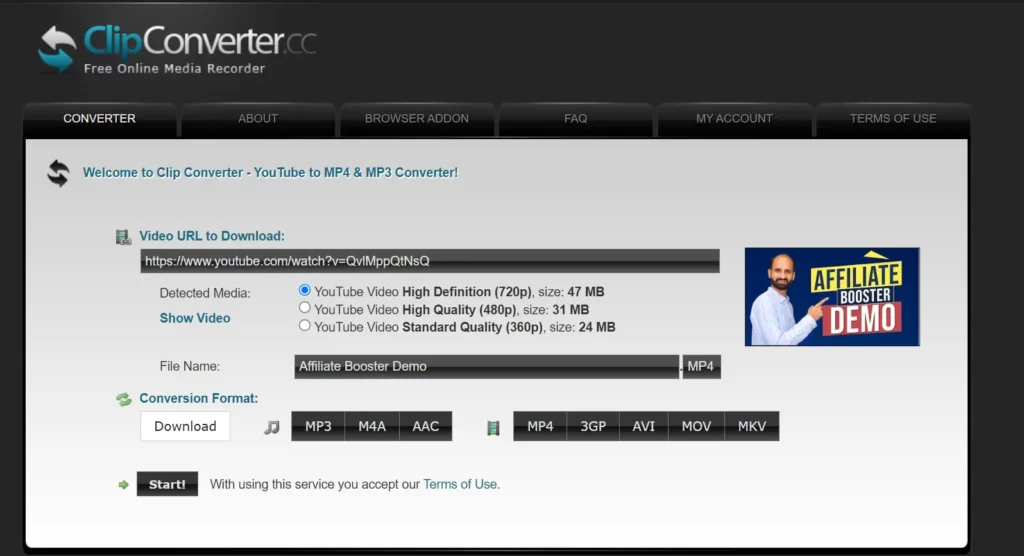
Task: Click the Detected Media label
Action: pos(205,293)
